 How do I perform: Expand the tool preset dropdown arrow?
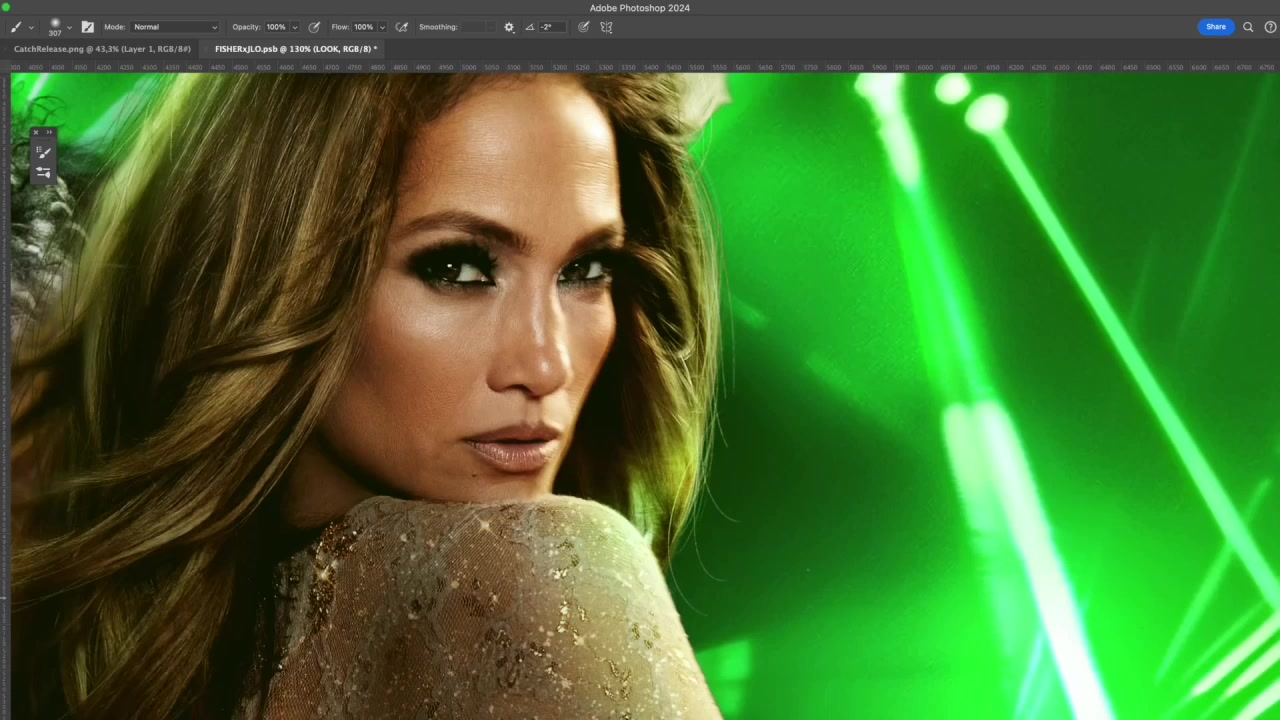point(31,28)
